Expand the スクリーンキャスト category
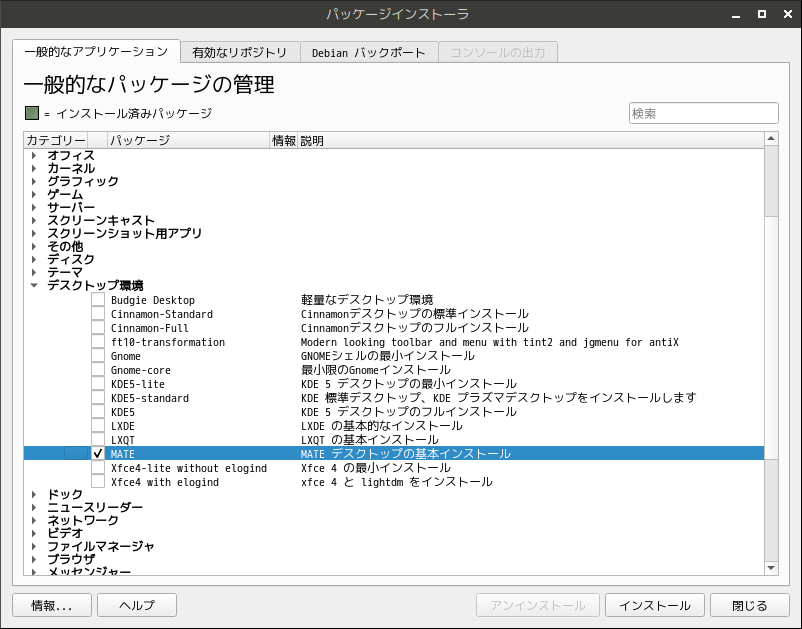 pos(34,220)
